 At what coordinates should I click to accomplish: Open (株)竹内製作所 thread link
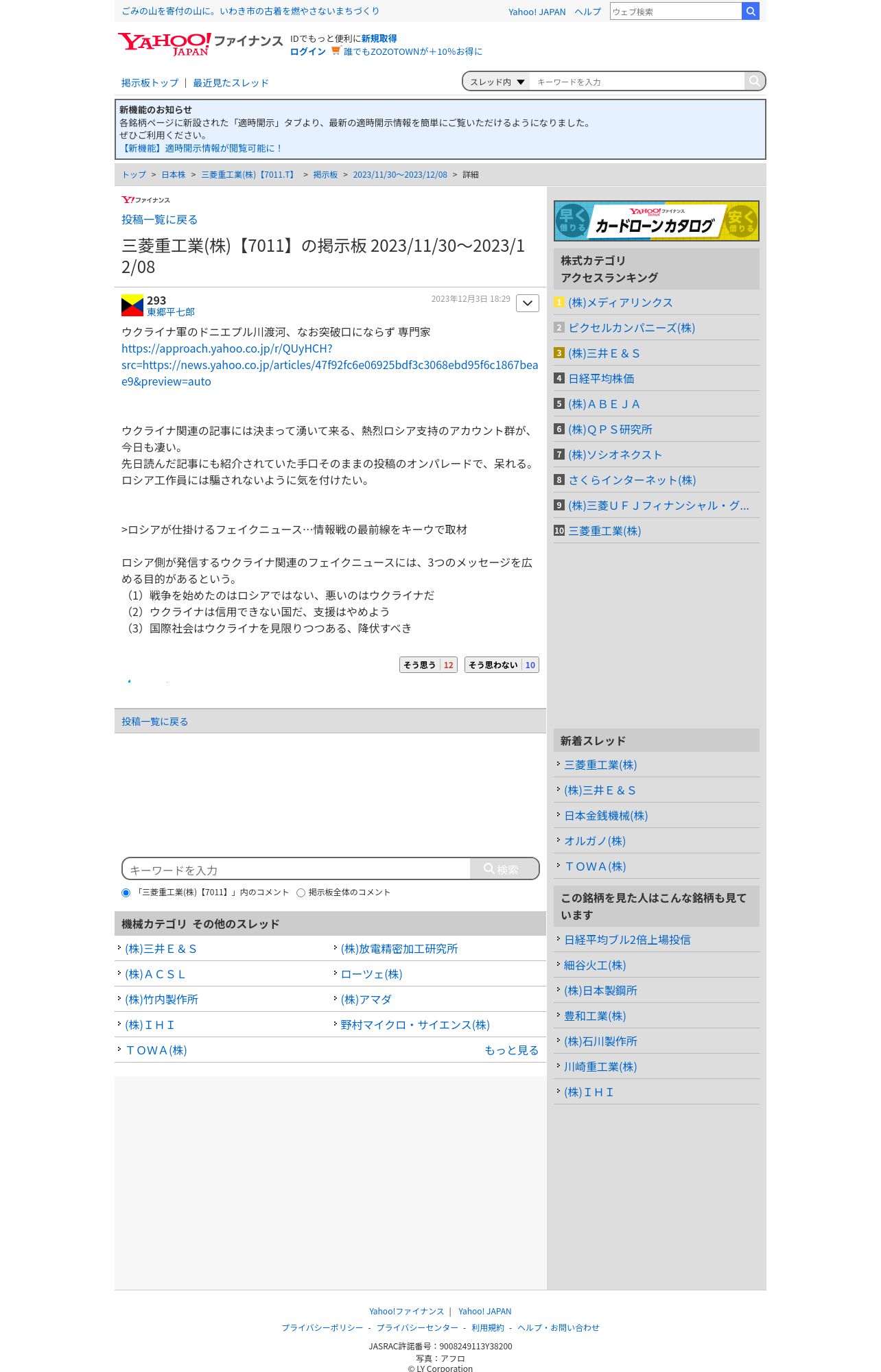[161, 1000]
